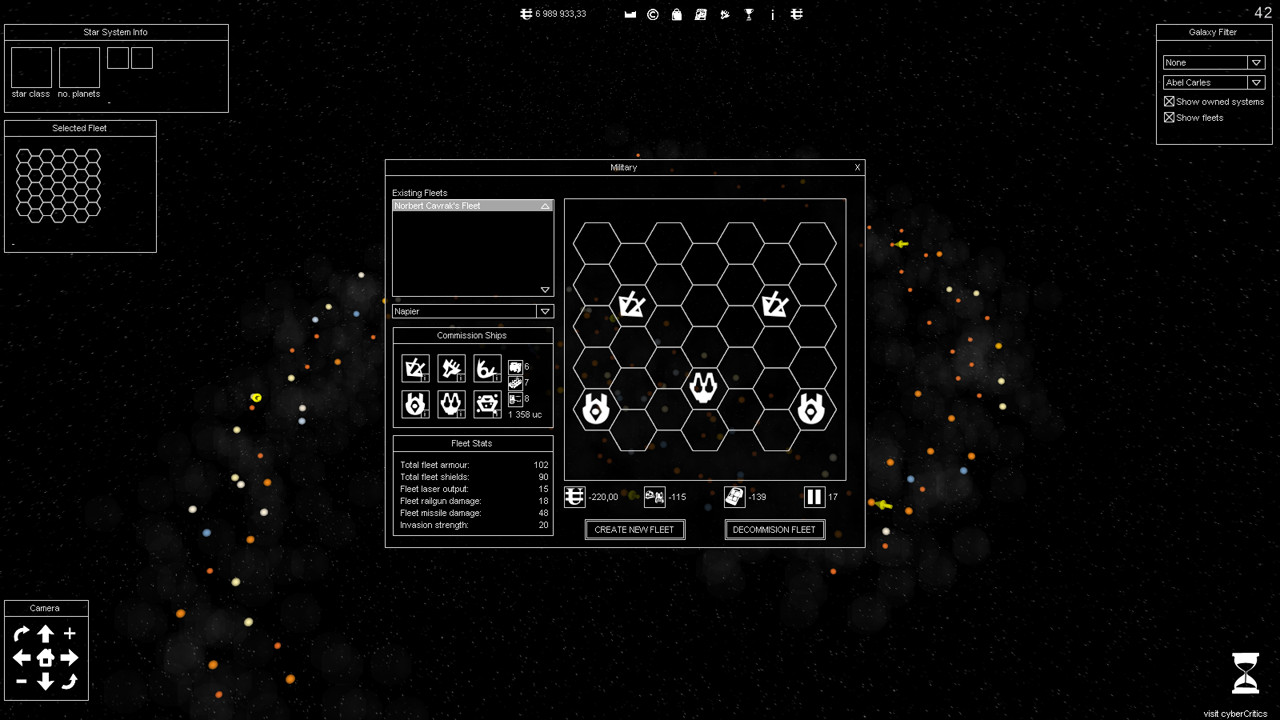Toggle Show owned systems in Galaxy Filter
This screenshot has height=720, width=1280.
1169,101
